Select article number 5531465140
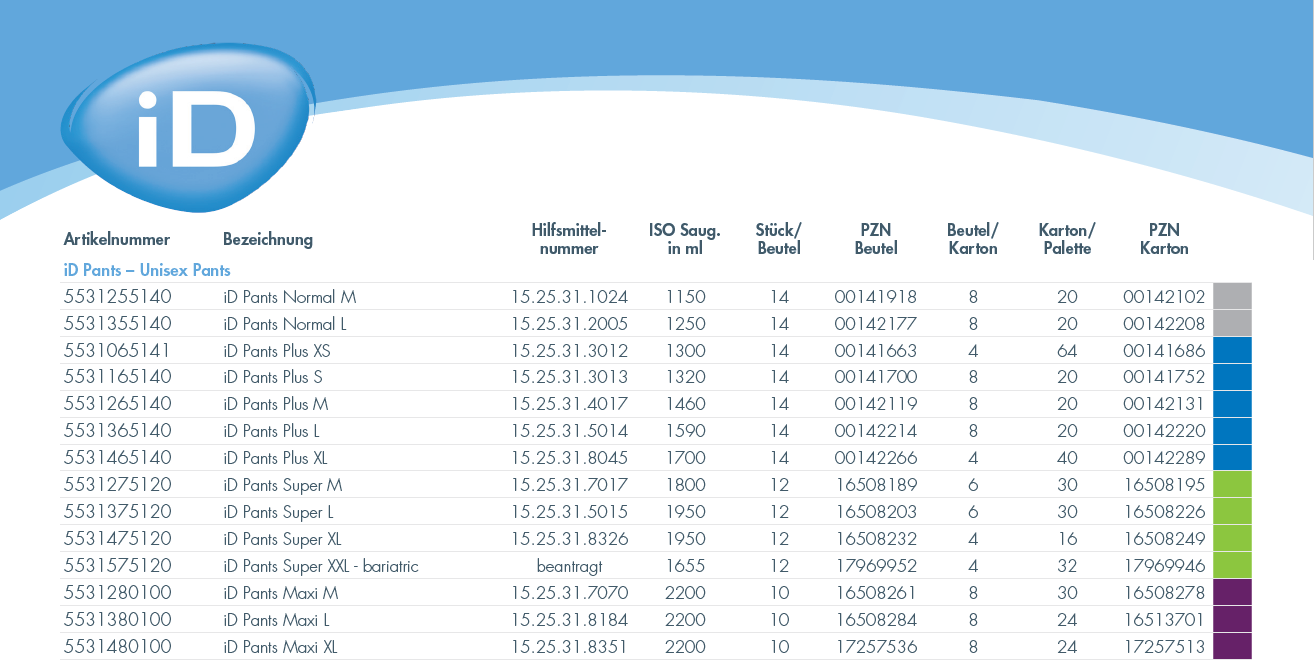Image resolution: width=1314 pixels, height=665 pixels. click(118, 458)
